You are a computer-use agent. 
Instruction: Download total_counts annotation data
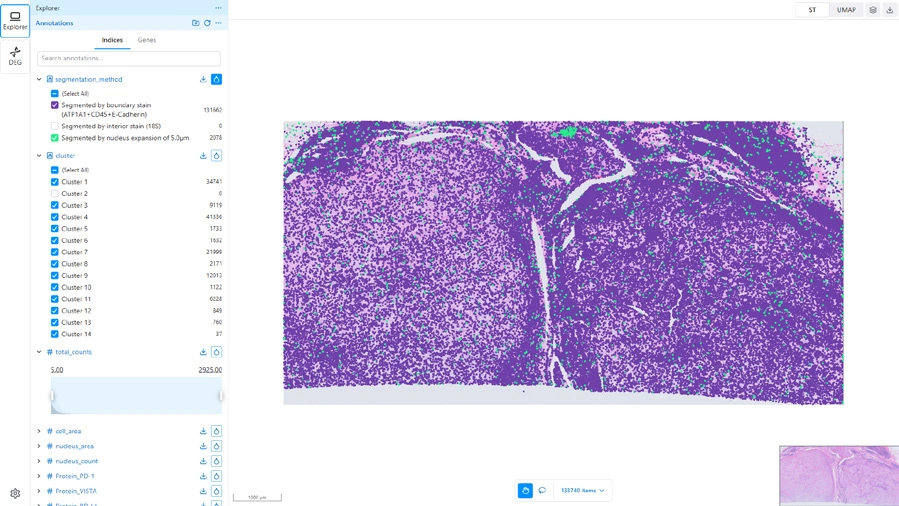tap(203, 352)
